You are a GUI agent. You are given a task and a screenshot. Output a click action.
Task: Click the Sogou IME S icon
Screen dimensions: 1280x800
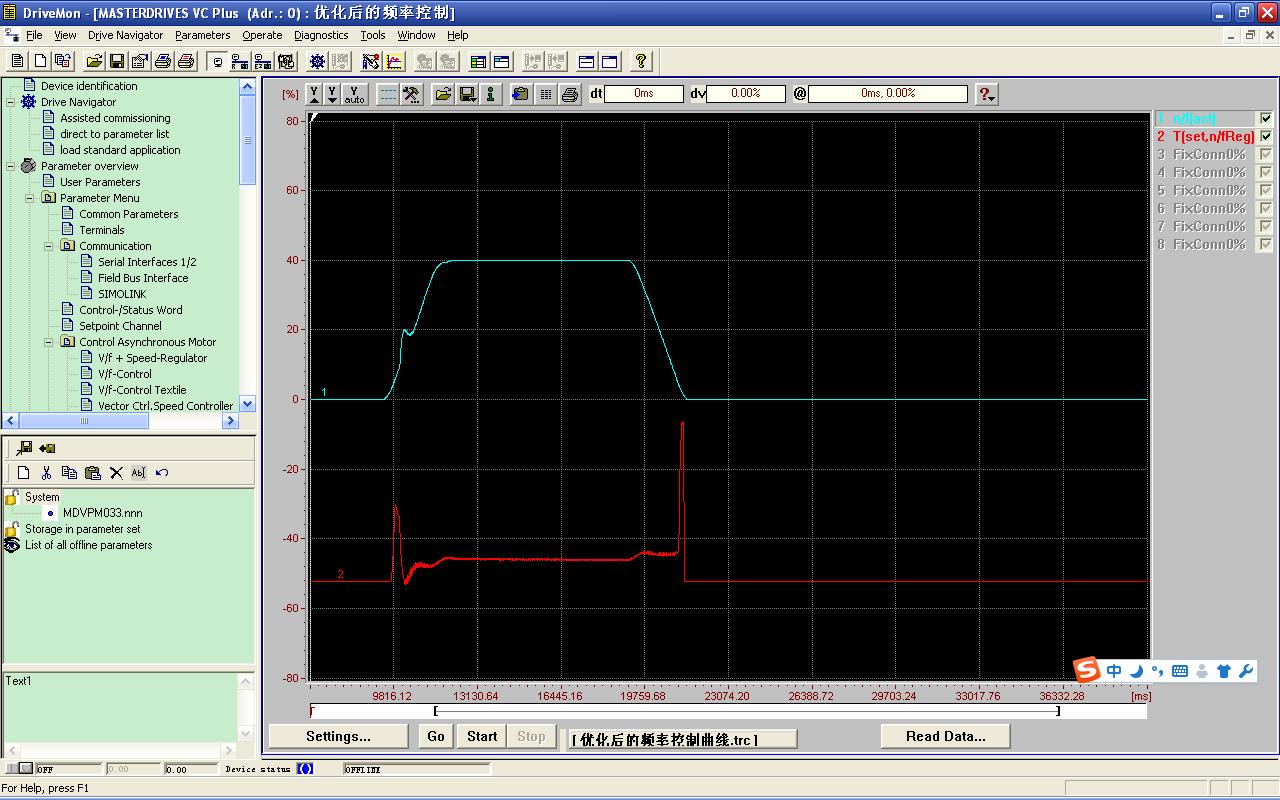[x=1087, y=669]
